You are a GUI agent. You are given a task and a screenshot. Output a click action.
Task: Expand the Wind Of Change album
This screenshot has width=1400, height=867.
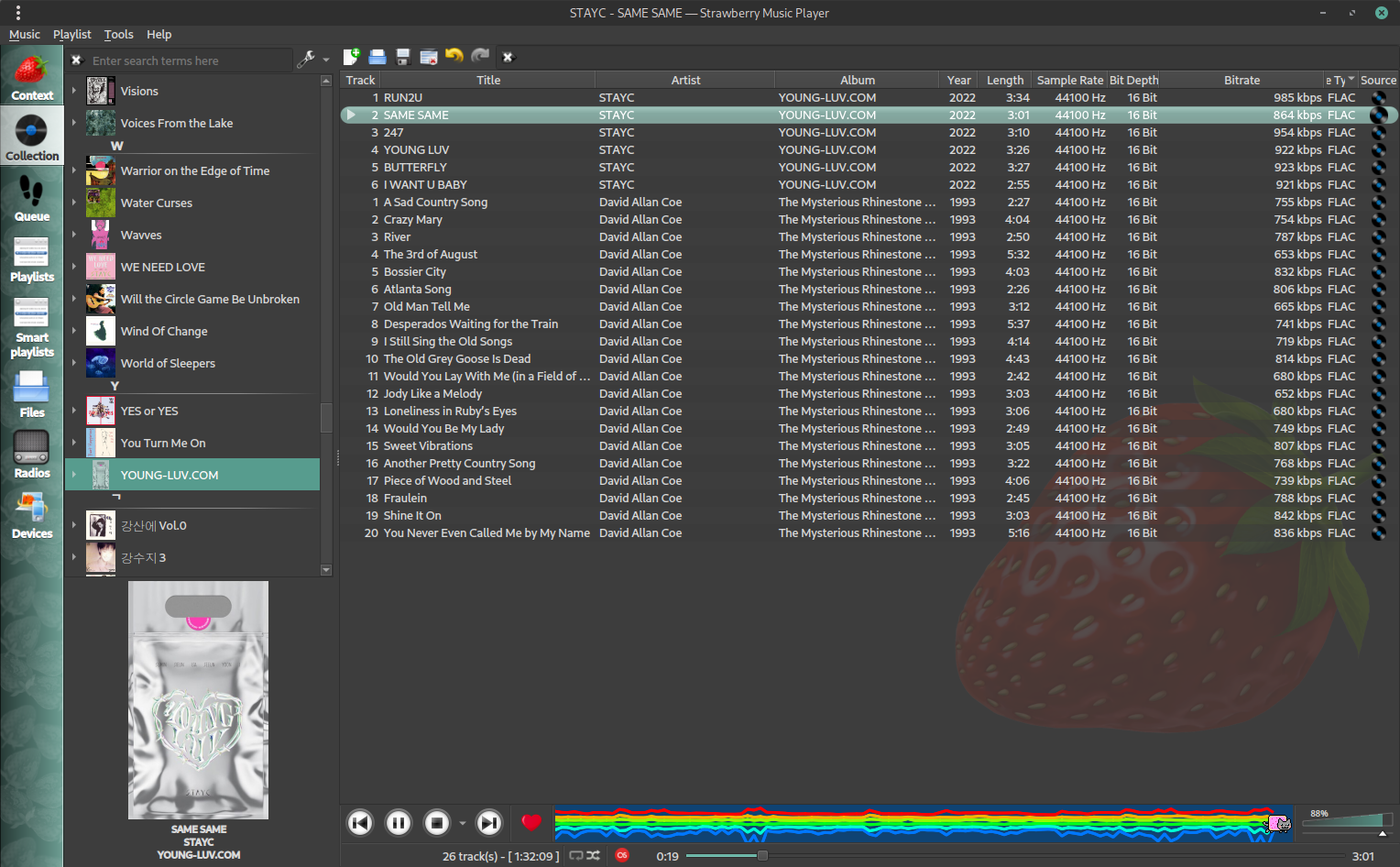(x=74, y=331)
